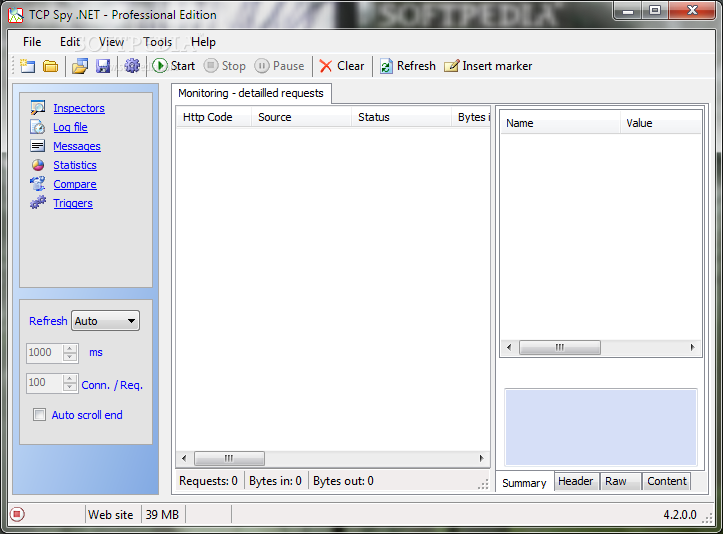
Task: Open the Tools menu
Action: click(x=157, y=42)
